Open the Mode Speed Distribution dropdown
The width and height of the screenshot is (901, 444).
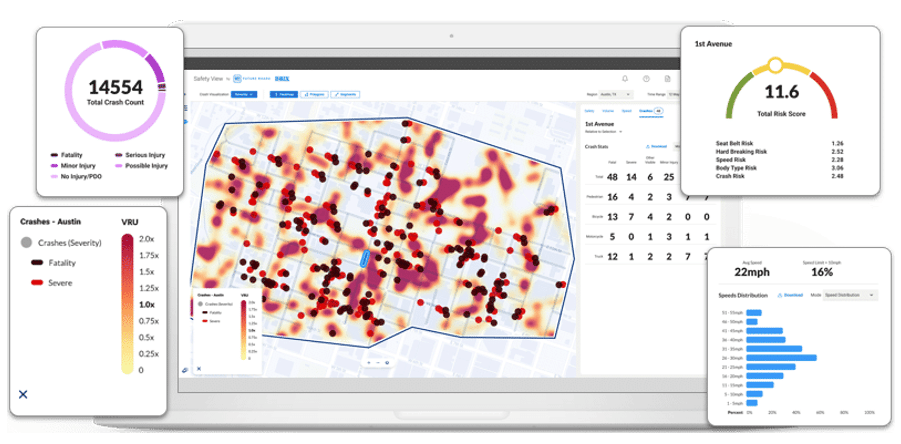click(x=850, y=295)
